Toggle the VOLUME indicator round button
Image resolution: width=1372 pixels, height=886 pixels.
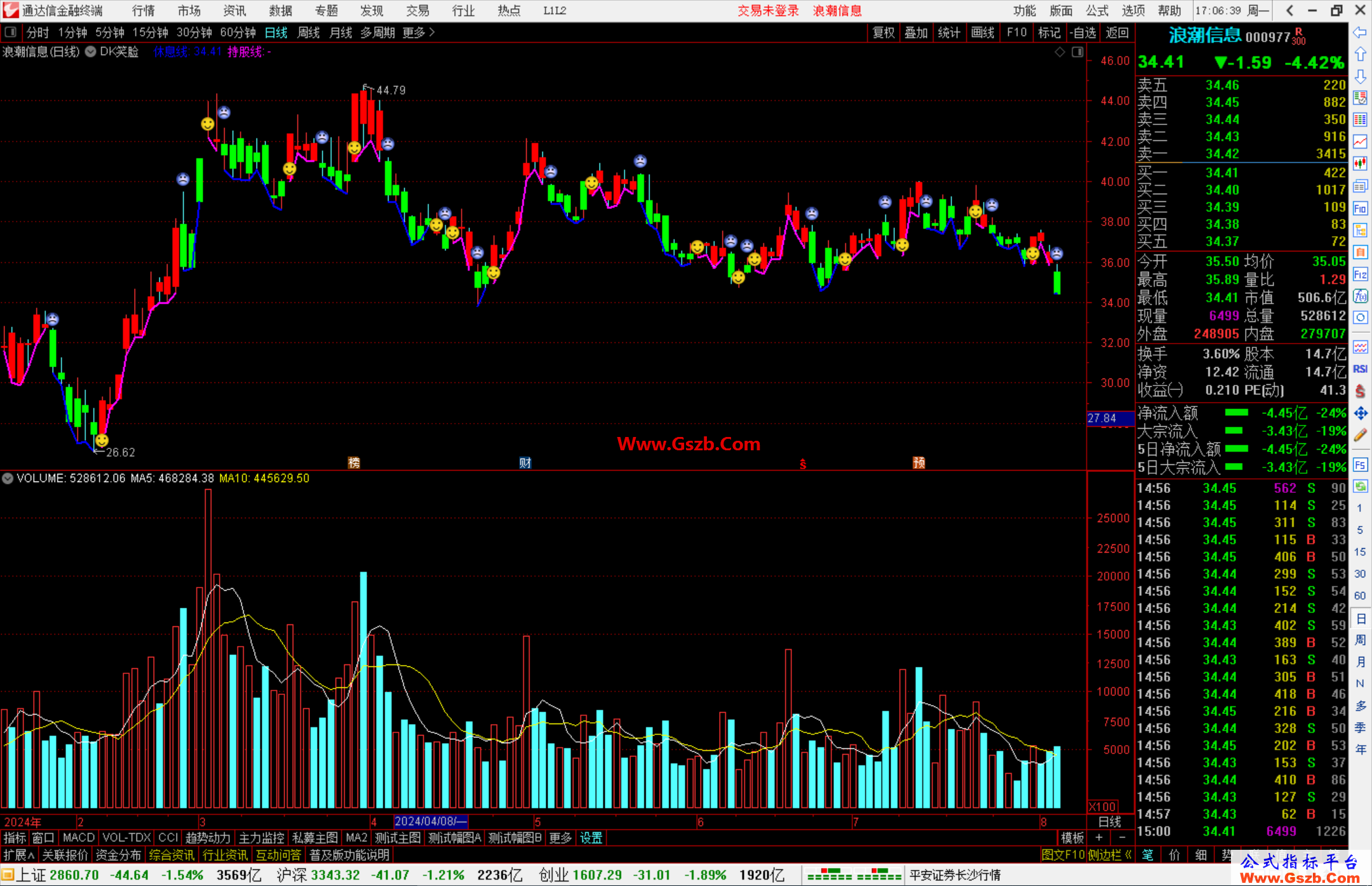[8, 478]
